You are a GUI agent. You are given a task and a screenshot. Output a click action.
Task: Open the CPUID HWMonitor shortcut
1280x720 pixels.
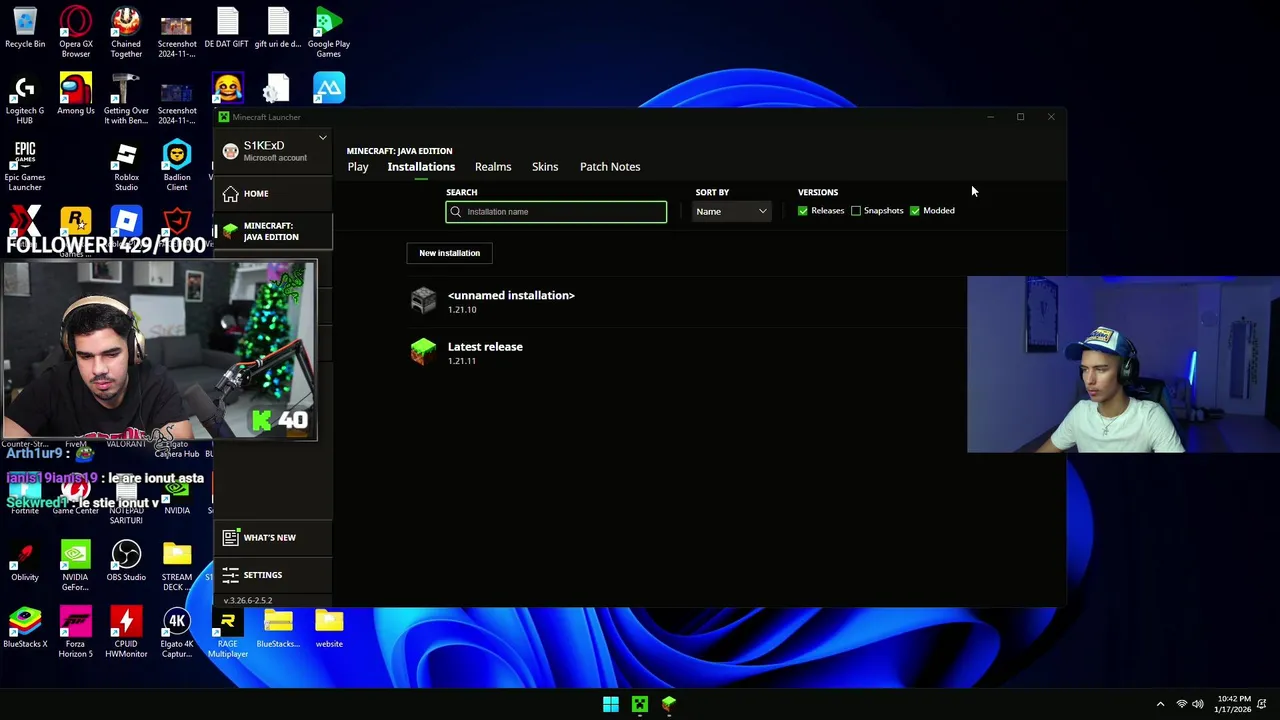(x=126, y=632)
